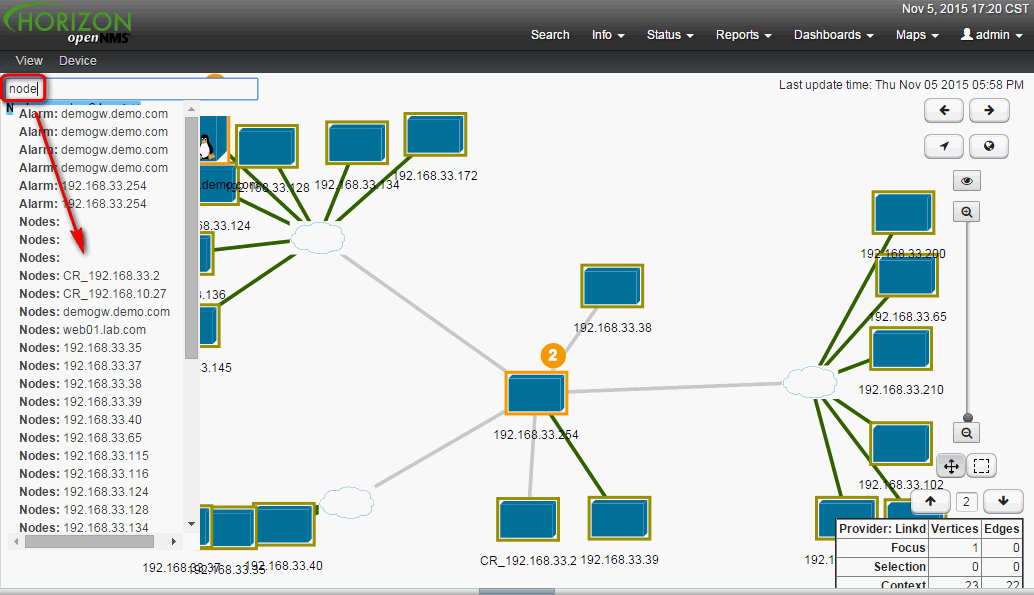
Task: Select suggestion Nodes: 192.168.33.116
Action: pyautogui.click(x=84, y=474)
